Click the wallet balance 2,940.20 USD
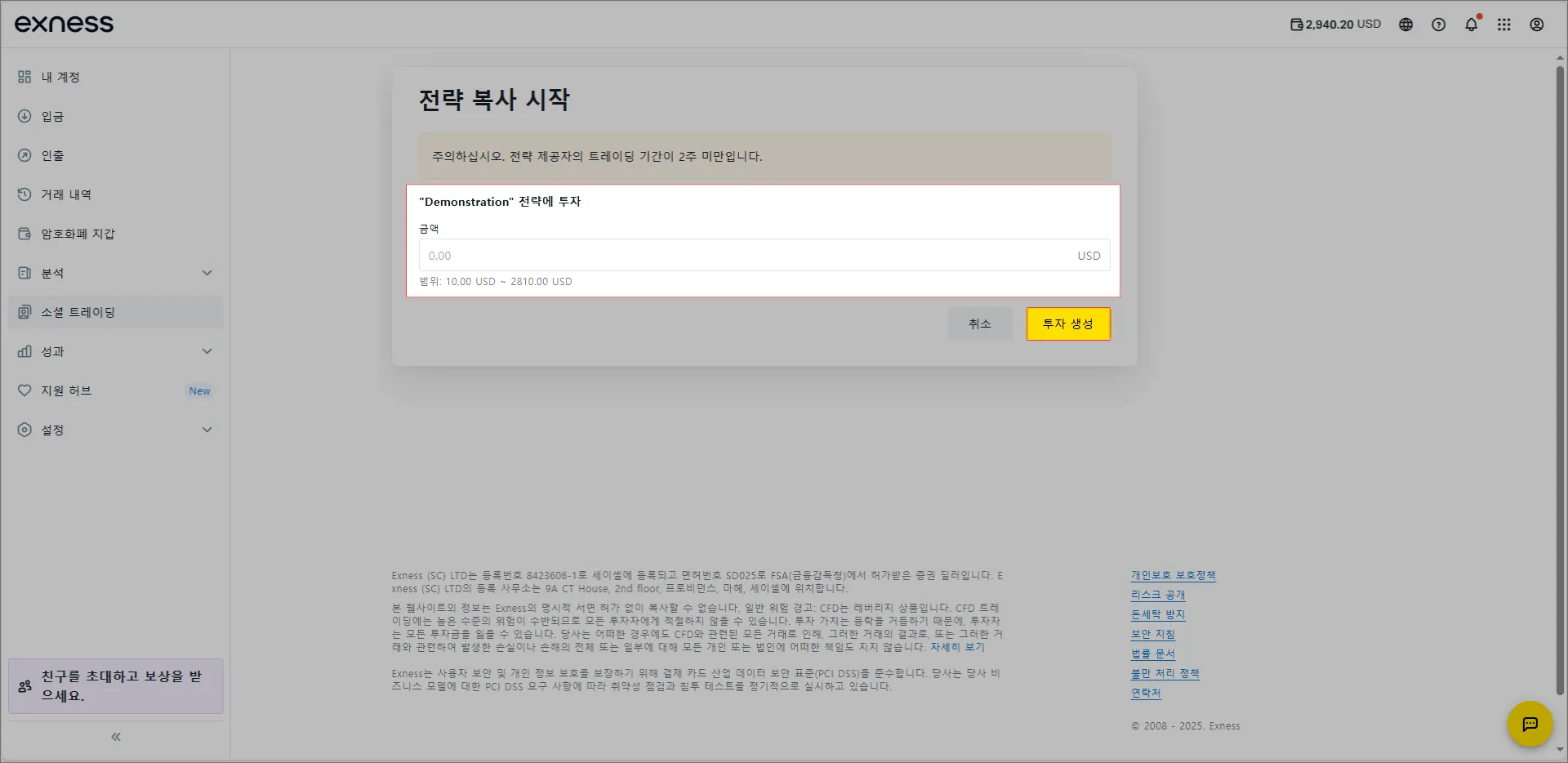 tap(1335, 25)
